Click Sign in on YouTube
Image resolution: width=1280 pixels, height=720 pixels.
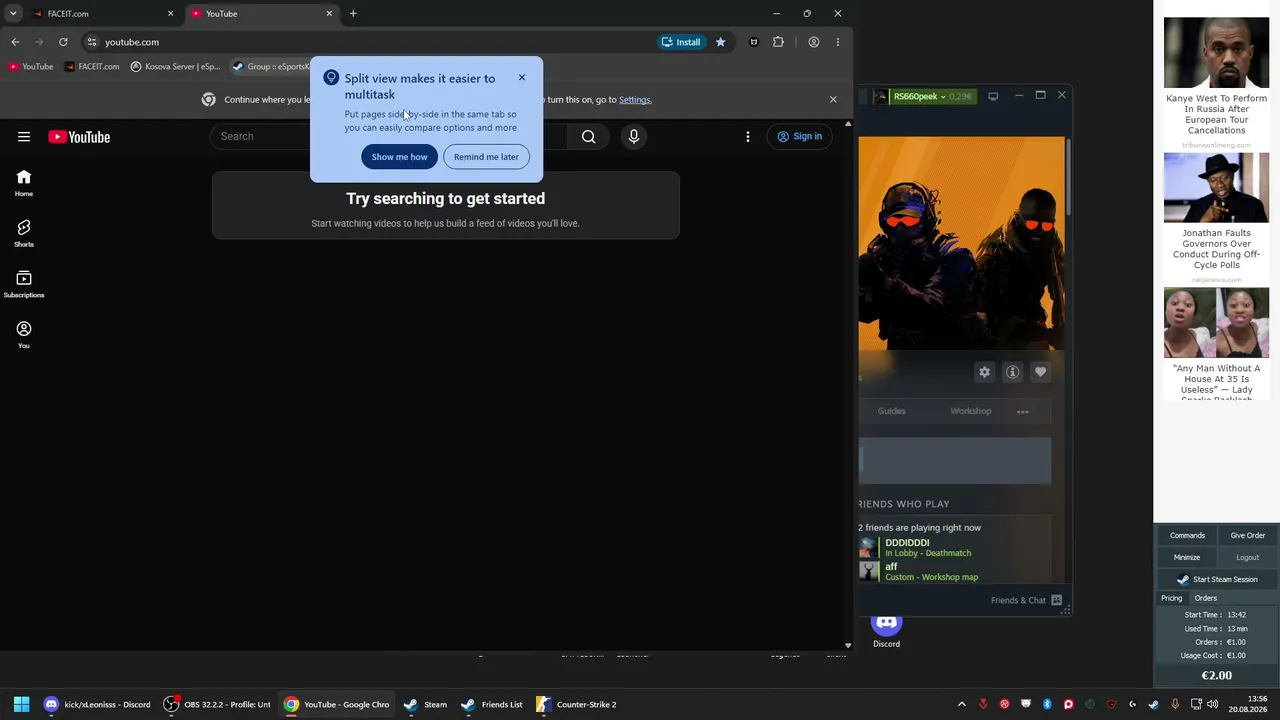coord(799,137)
